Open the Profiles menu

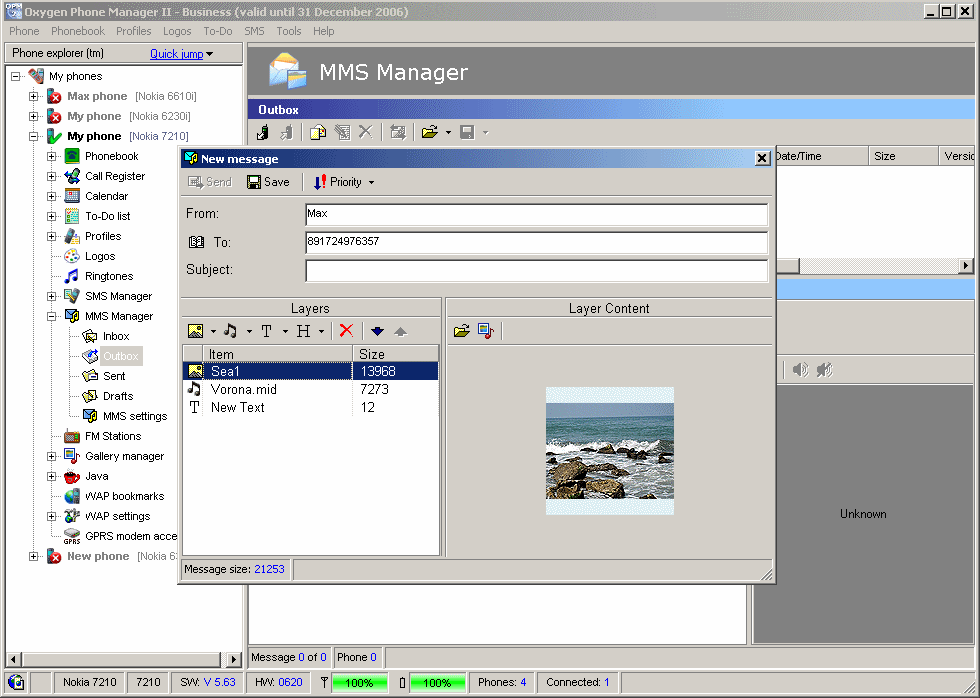(134, 31)
